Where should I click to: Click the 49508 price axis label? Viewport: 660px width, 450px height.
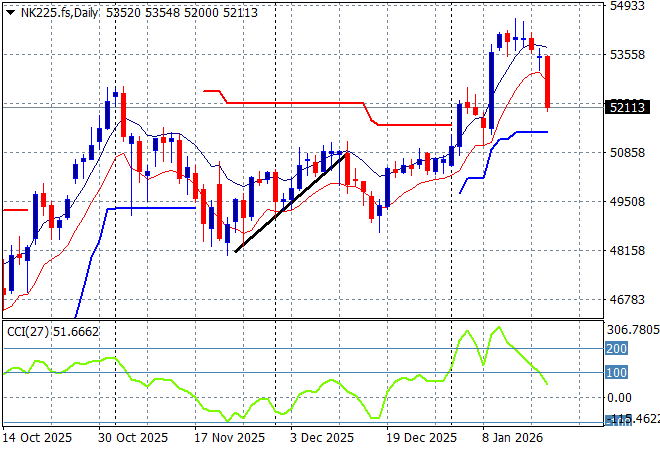pos(629,201)
